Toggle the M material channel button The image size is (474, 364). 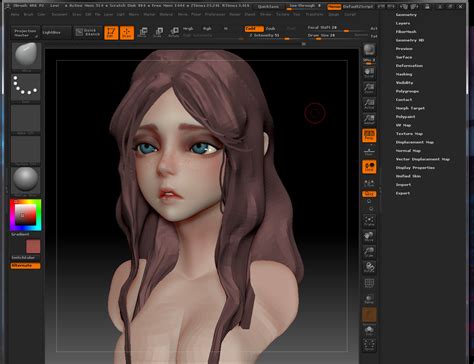(x=226, y=29)
